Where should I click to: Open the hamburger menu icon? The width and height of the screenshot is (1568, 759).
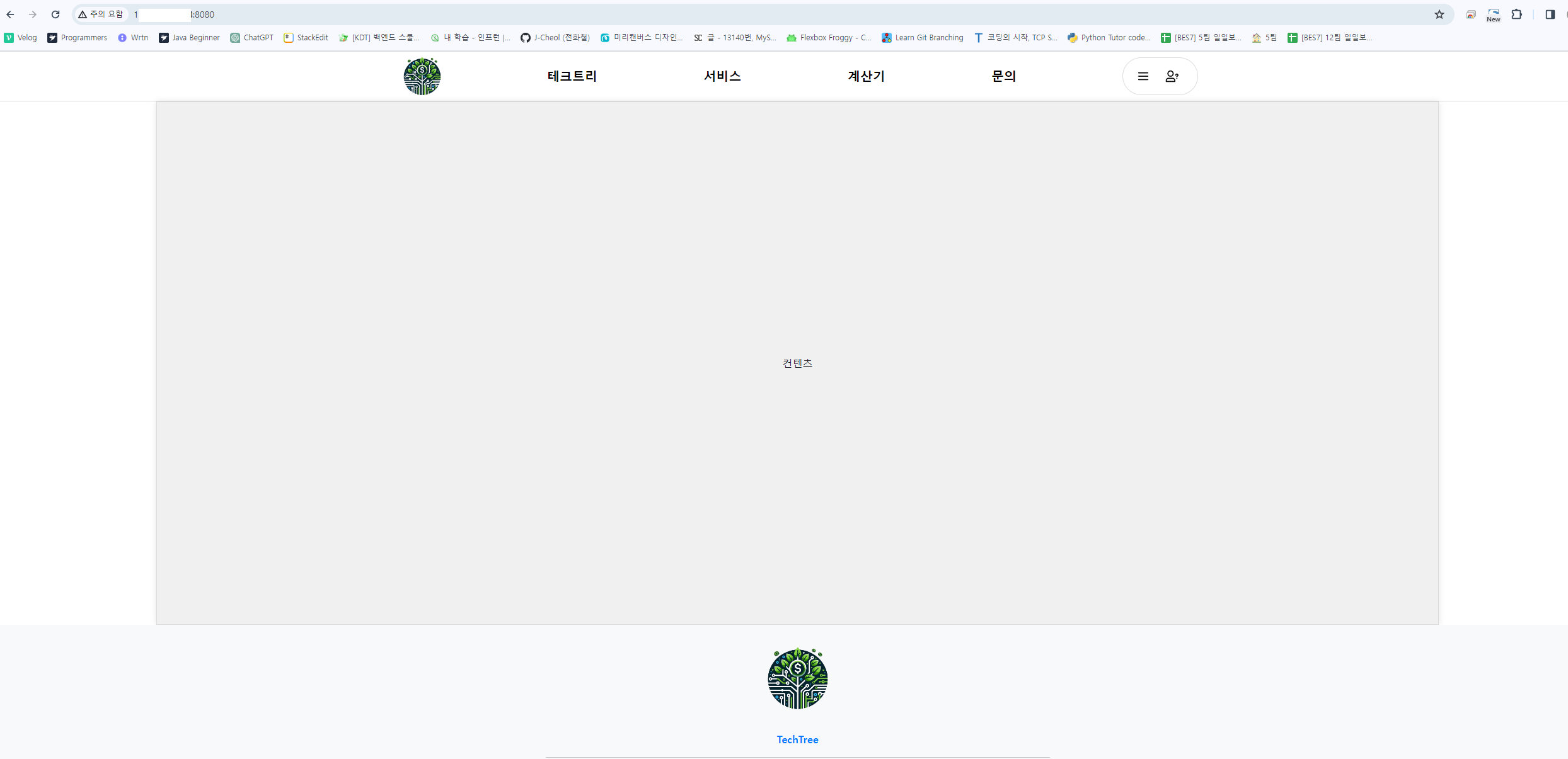pyautogui.click(x=1143, y=76)
